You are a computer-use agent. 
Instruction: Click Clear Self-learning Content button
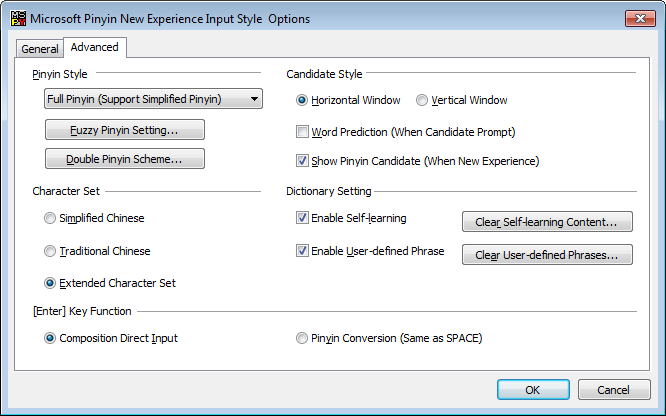(x=546, y=222)
